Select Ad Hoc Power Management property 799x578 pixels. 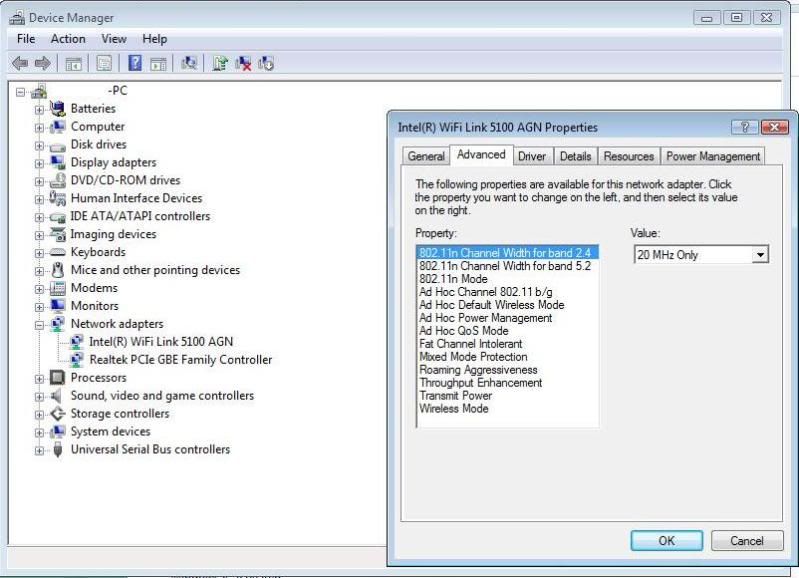485,318
